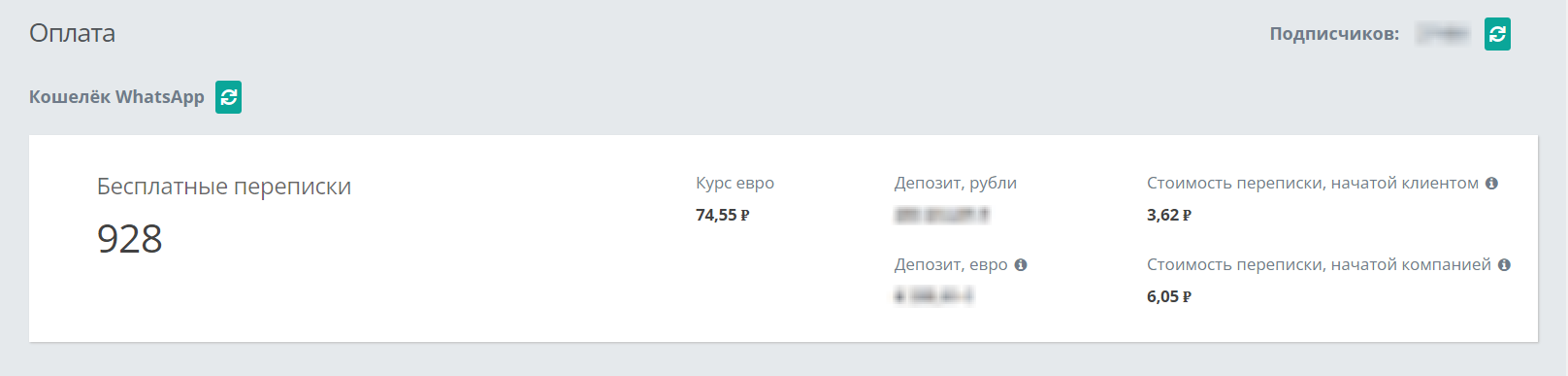The width and height of the screenshot is (1568, 376).
Task: Click the Курс евро label
Action: pos(735,183)
